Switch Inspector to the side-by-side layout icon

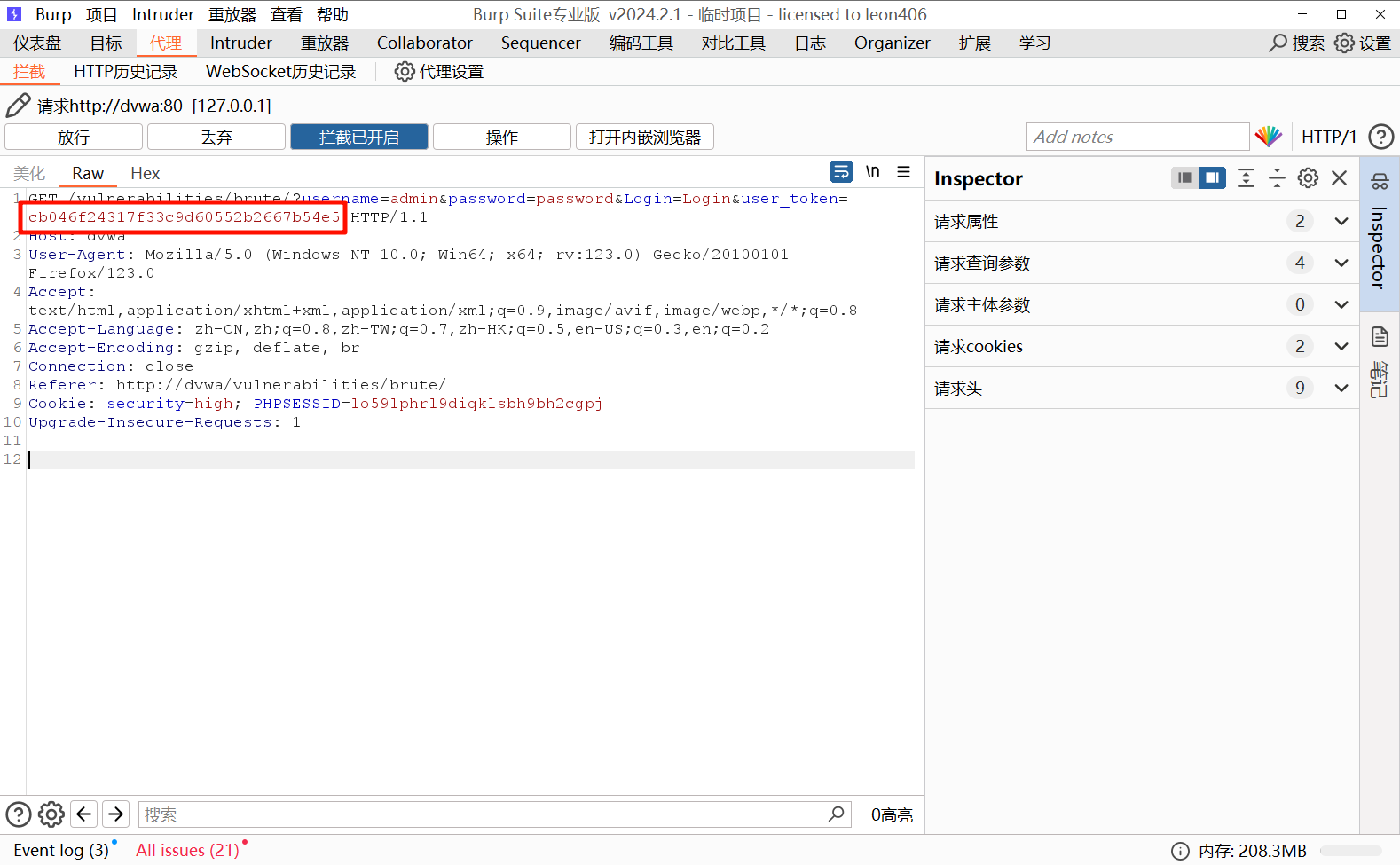(x=1212, y=177)
